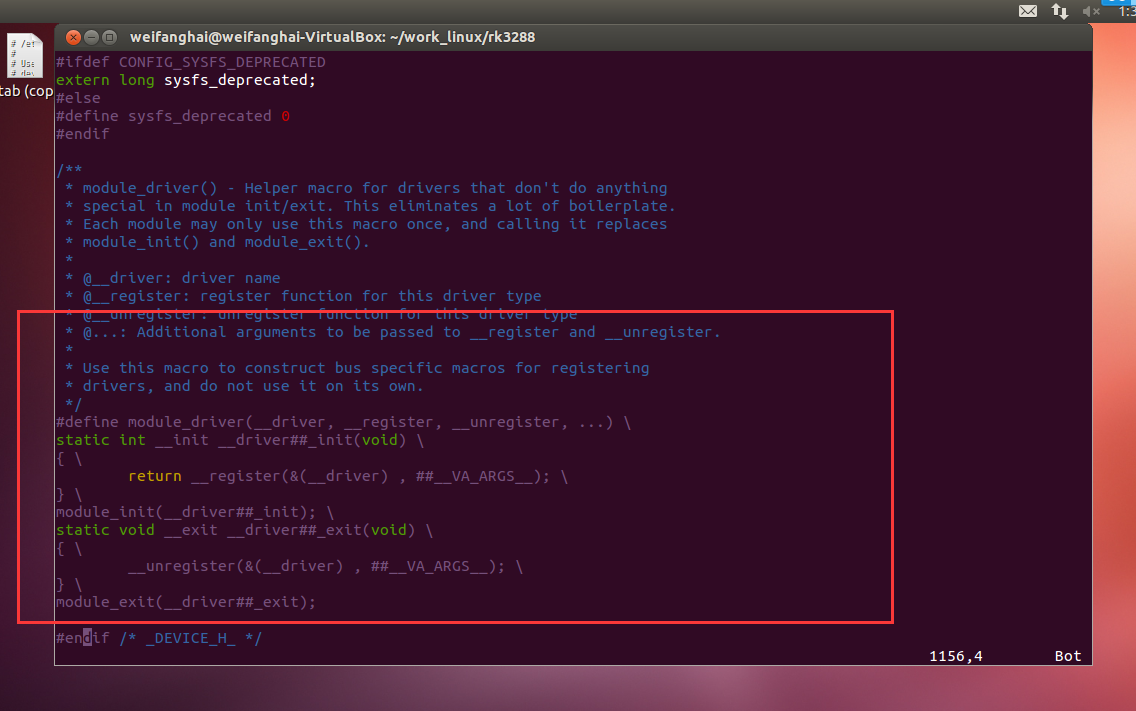The image size is (1136, 711).
Task: Click the '1156,4' cursor position in status line
Action: tap(956, 656)
